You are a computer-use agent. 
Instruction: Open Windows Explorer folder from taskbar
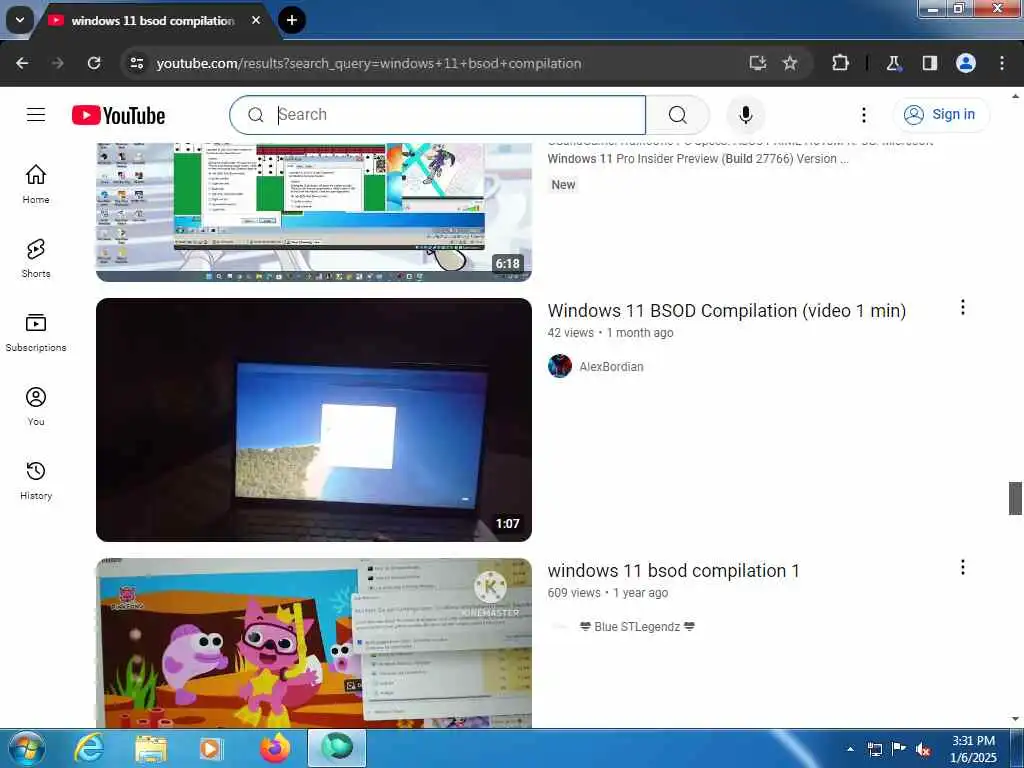tap(151, 748)
